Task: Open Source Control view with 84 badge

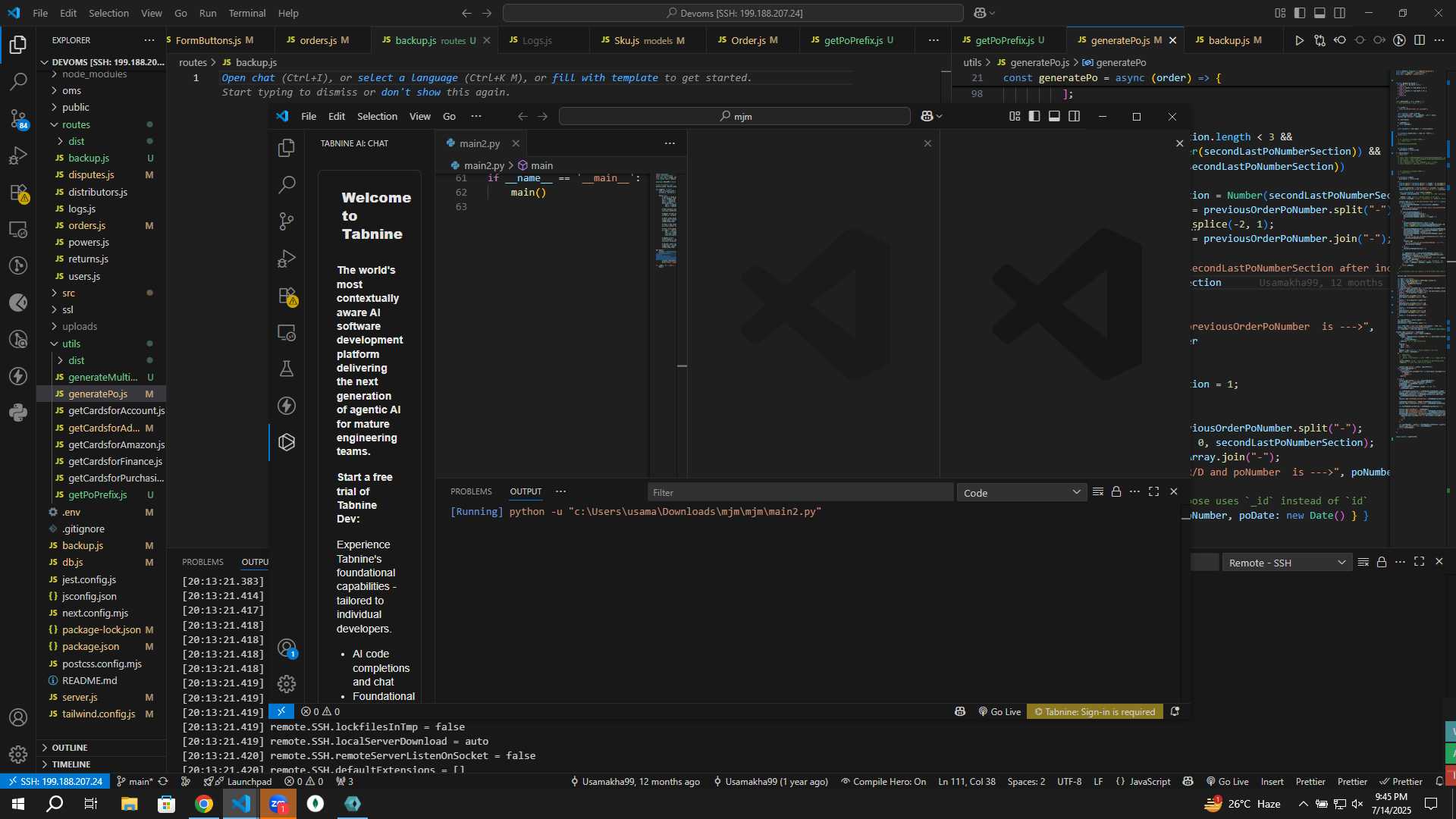Action: (x=18, y=118)
